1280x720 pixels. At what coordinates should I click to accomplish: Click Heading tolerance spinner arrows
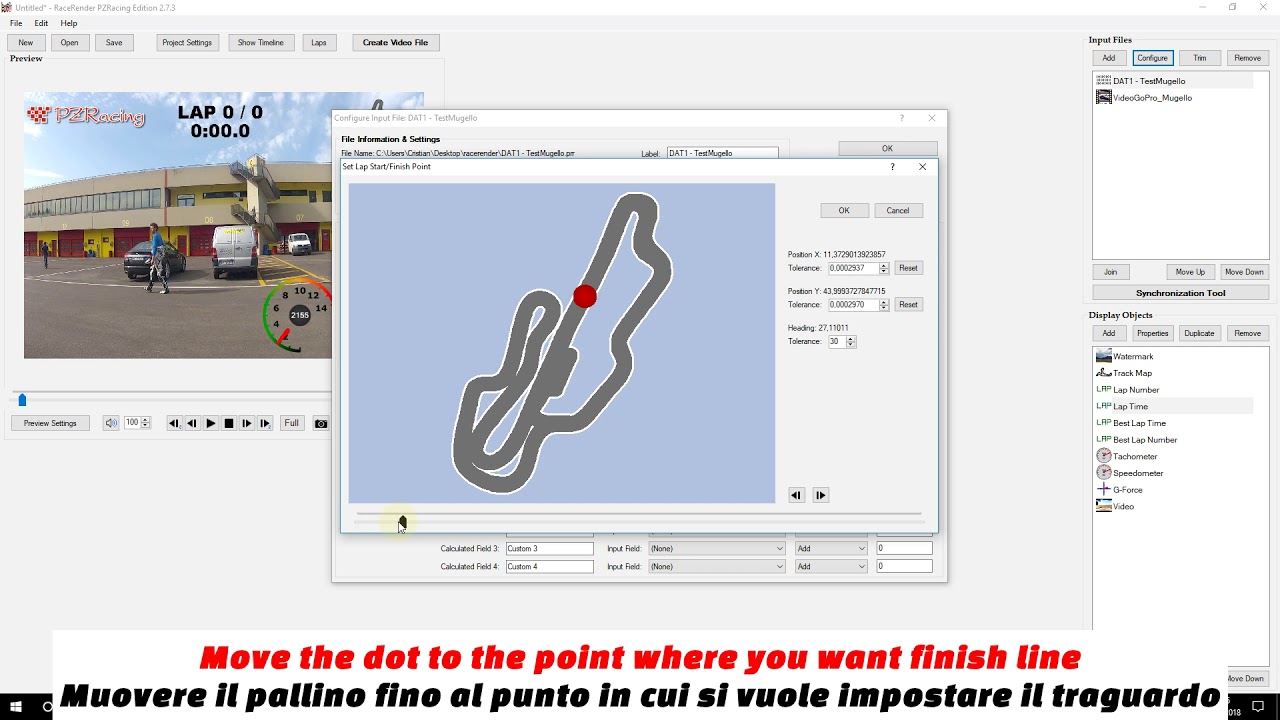click(851, 342)
